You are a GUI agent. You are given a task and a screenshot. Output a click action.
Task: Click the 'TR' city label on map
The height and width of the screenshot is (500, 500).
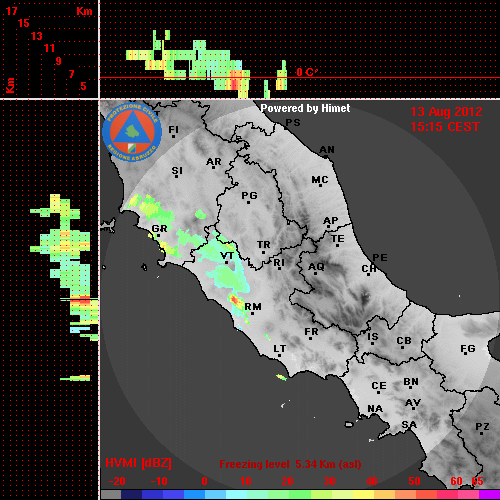pos(264,245)
